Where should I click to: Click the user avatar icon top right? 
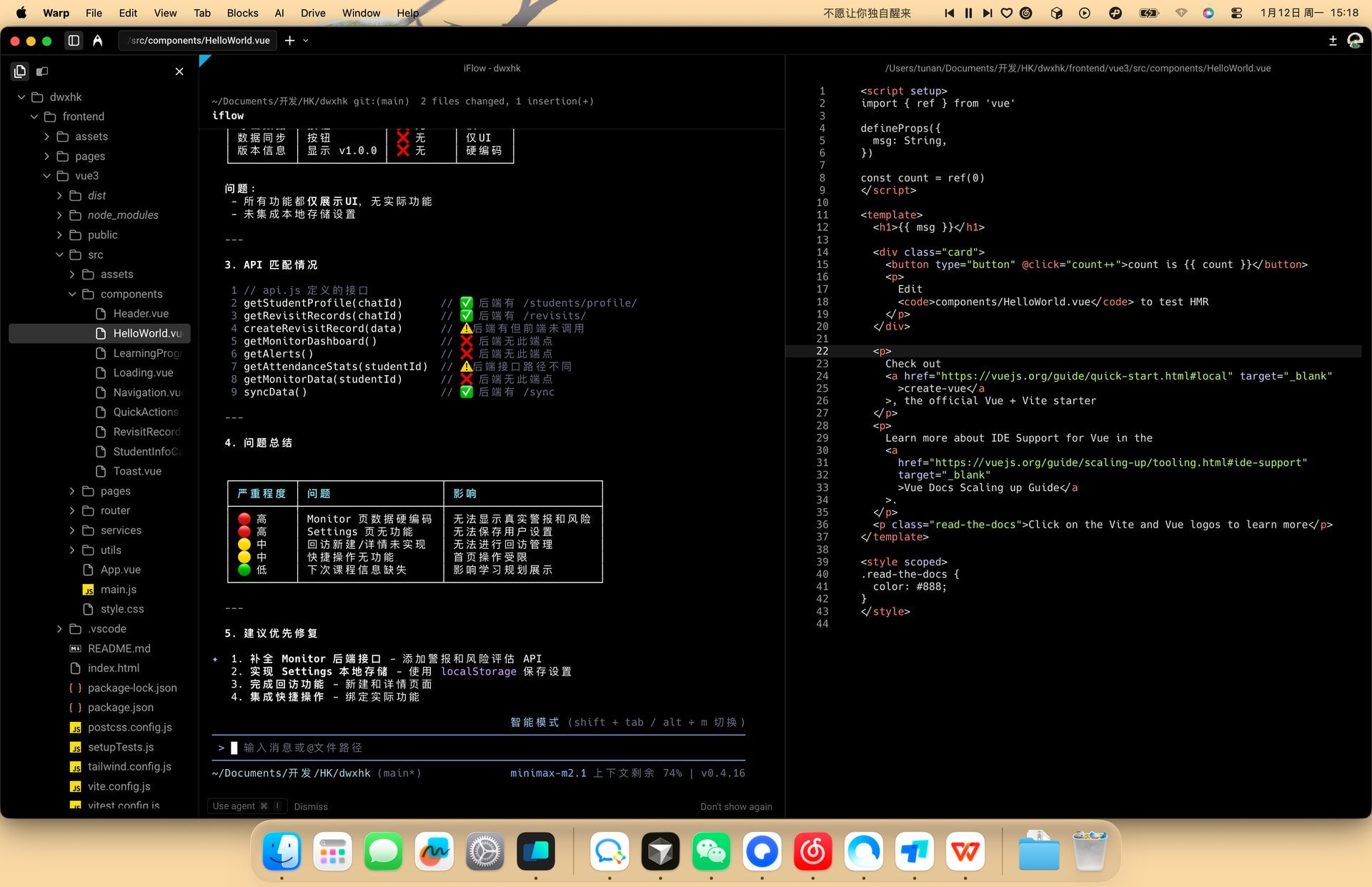point(1354,41)
